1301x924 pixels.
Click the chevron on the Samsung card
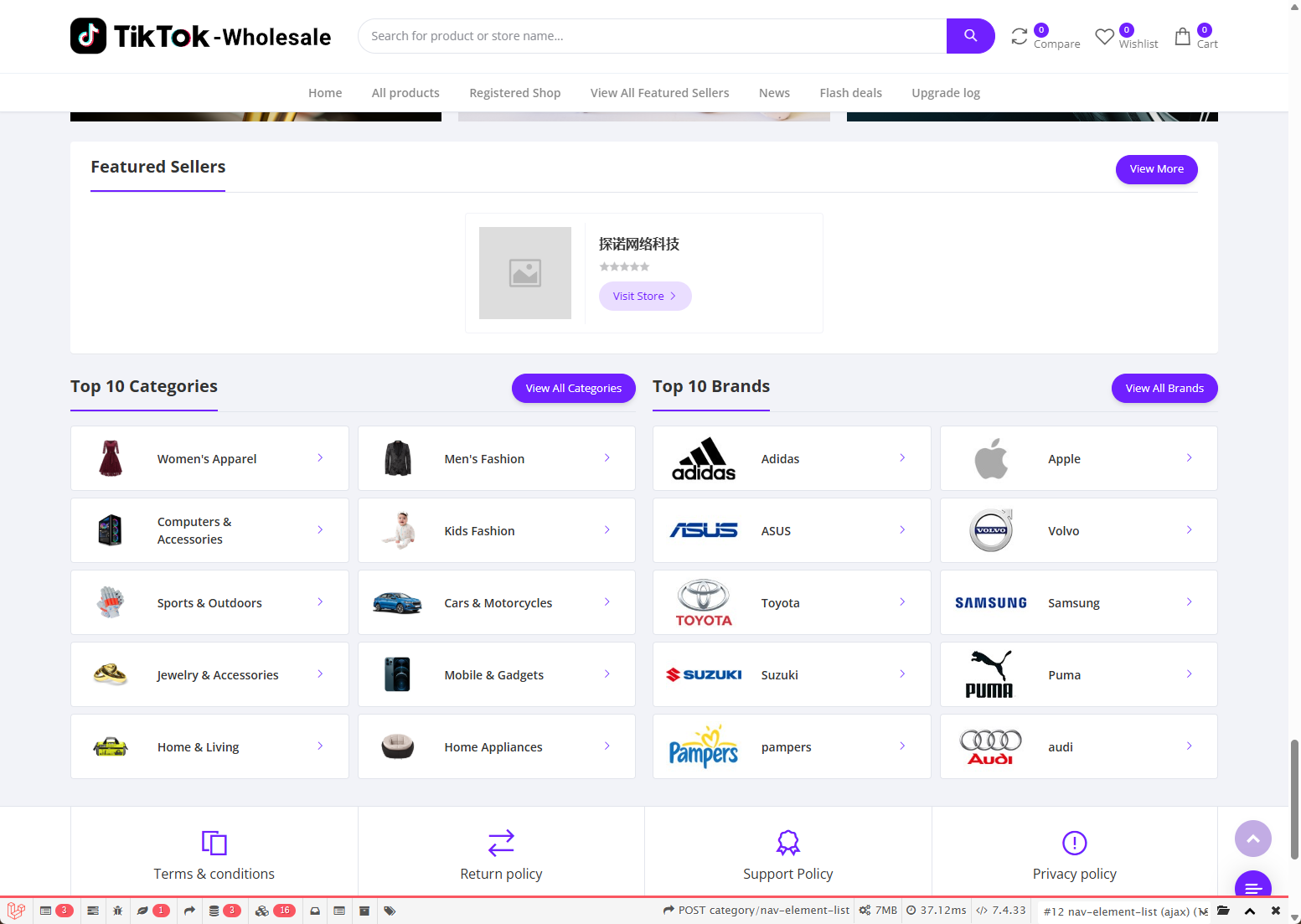point(1190,602)
